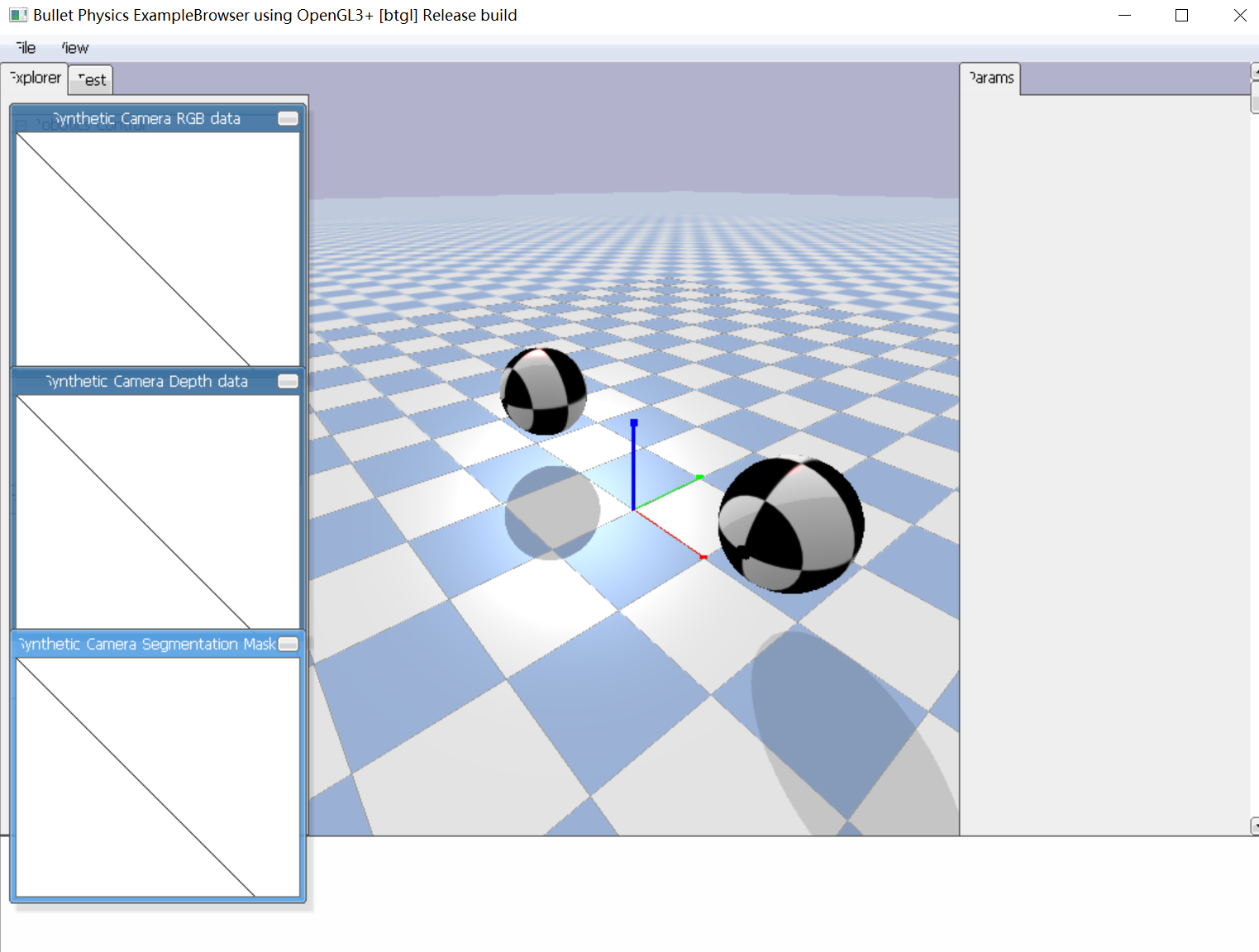Switch to the Params tab
This screenshot has height=952, width=1259.
click(x=990, y=78)
